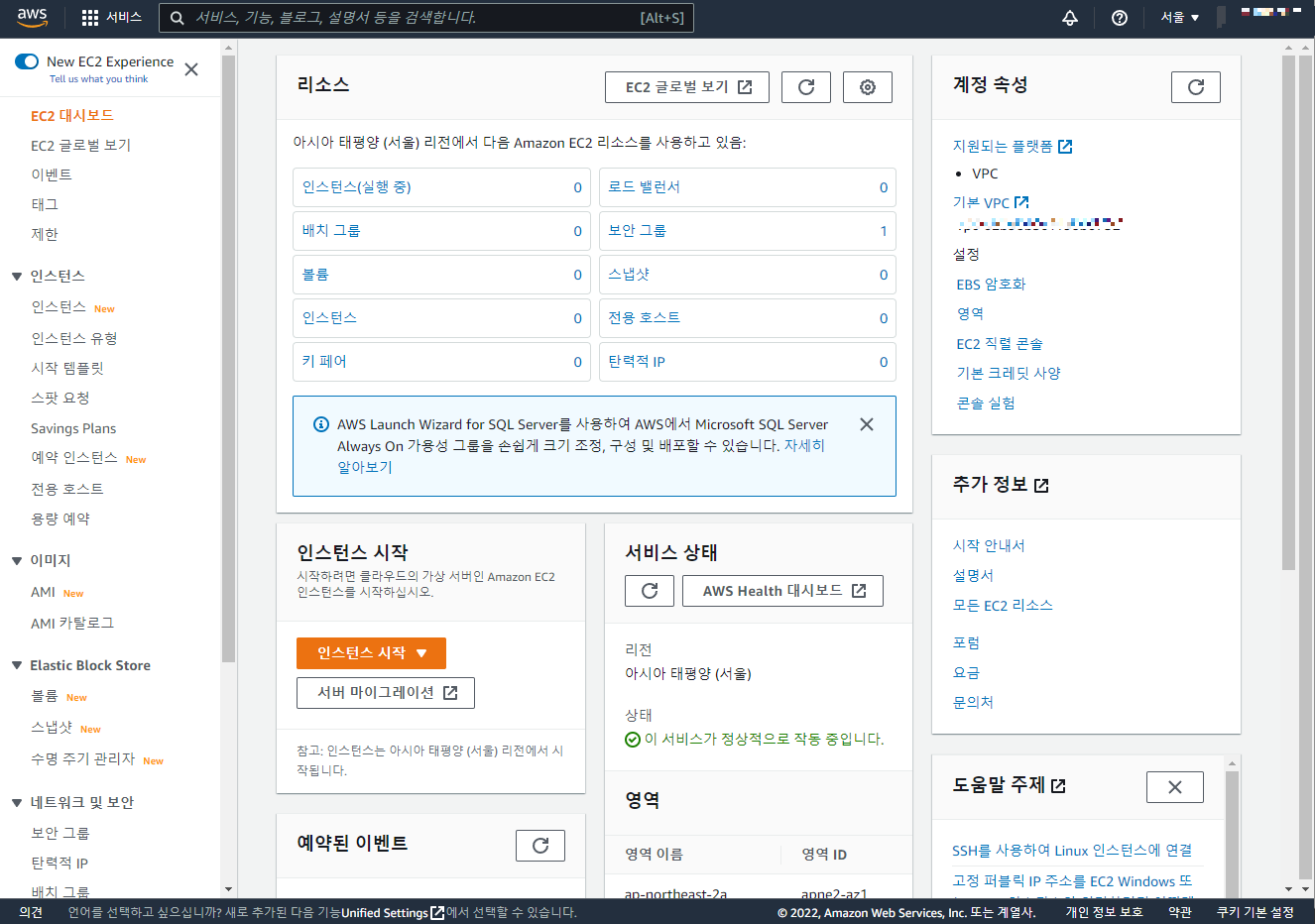Screen dimensions: 1315x924
Task: Open the 보안 그룹 resource card
Action: click(x=748, y=231)
